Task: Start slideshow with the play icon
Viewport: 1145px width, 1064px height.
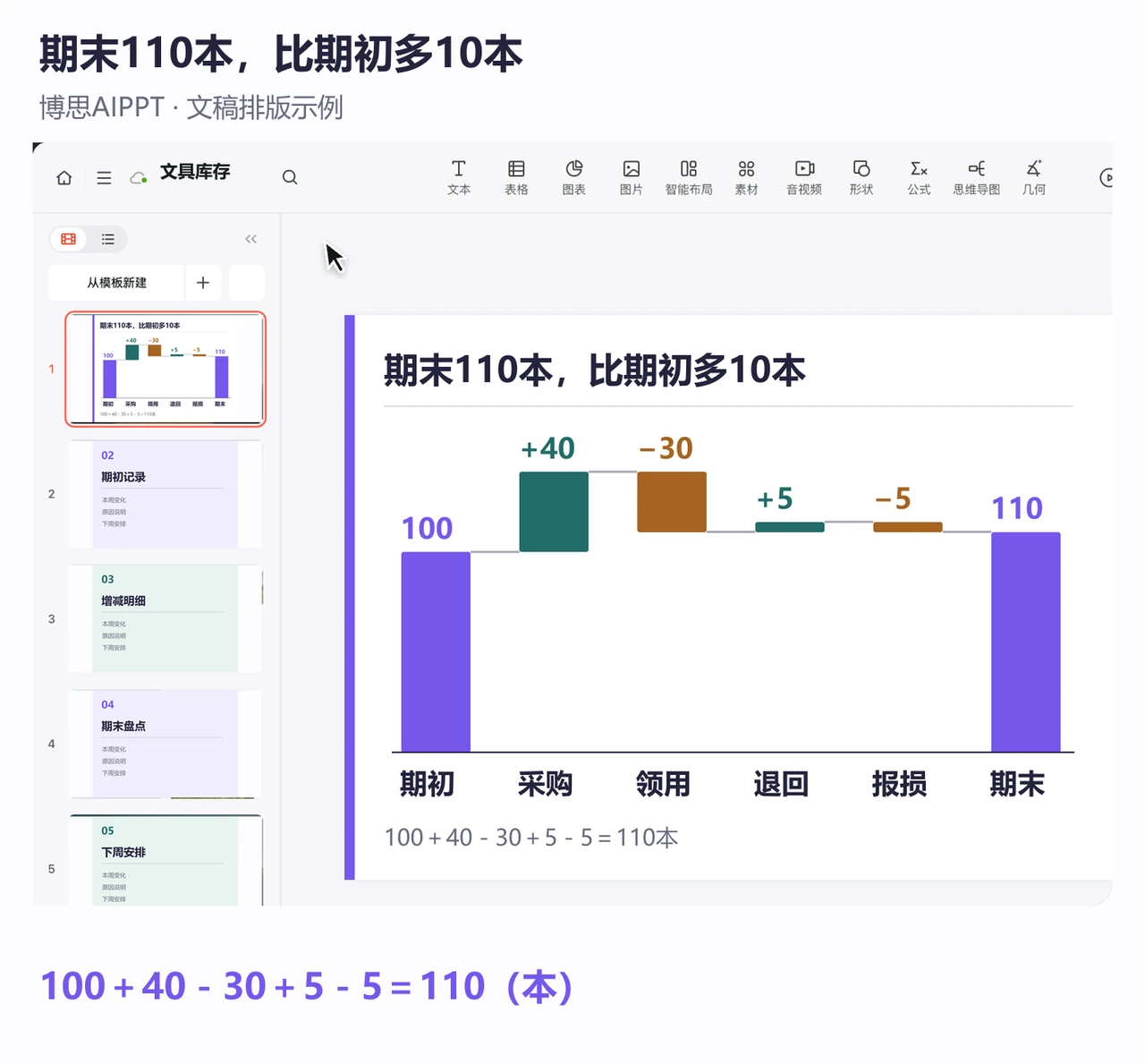Action: click(1106, 177)
